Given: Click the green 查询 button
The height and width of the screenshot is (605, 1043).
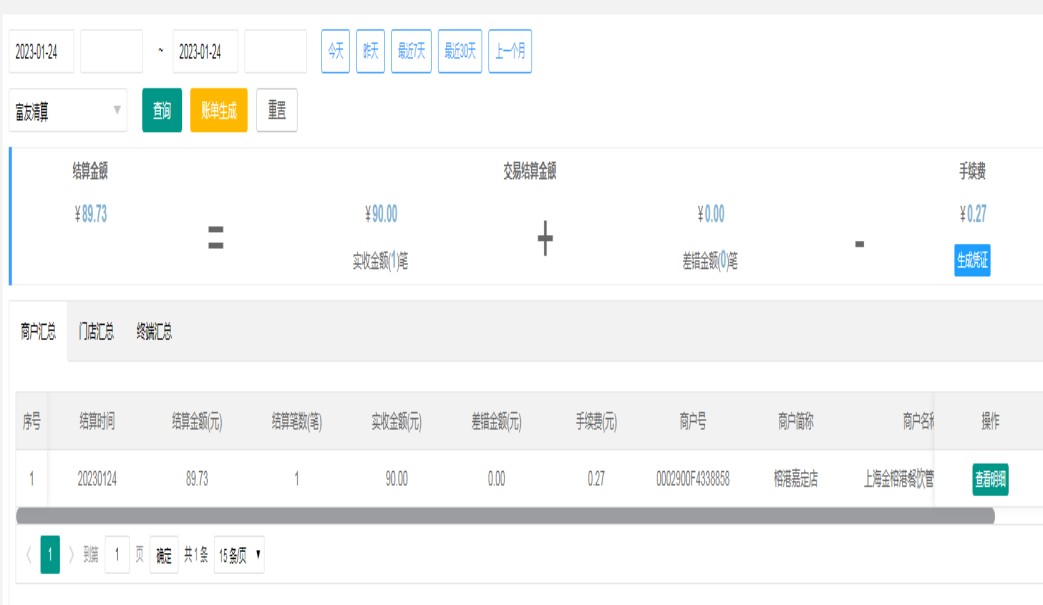Looking at the screenshot, I should [162, 111].
